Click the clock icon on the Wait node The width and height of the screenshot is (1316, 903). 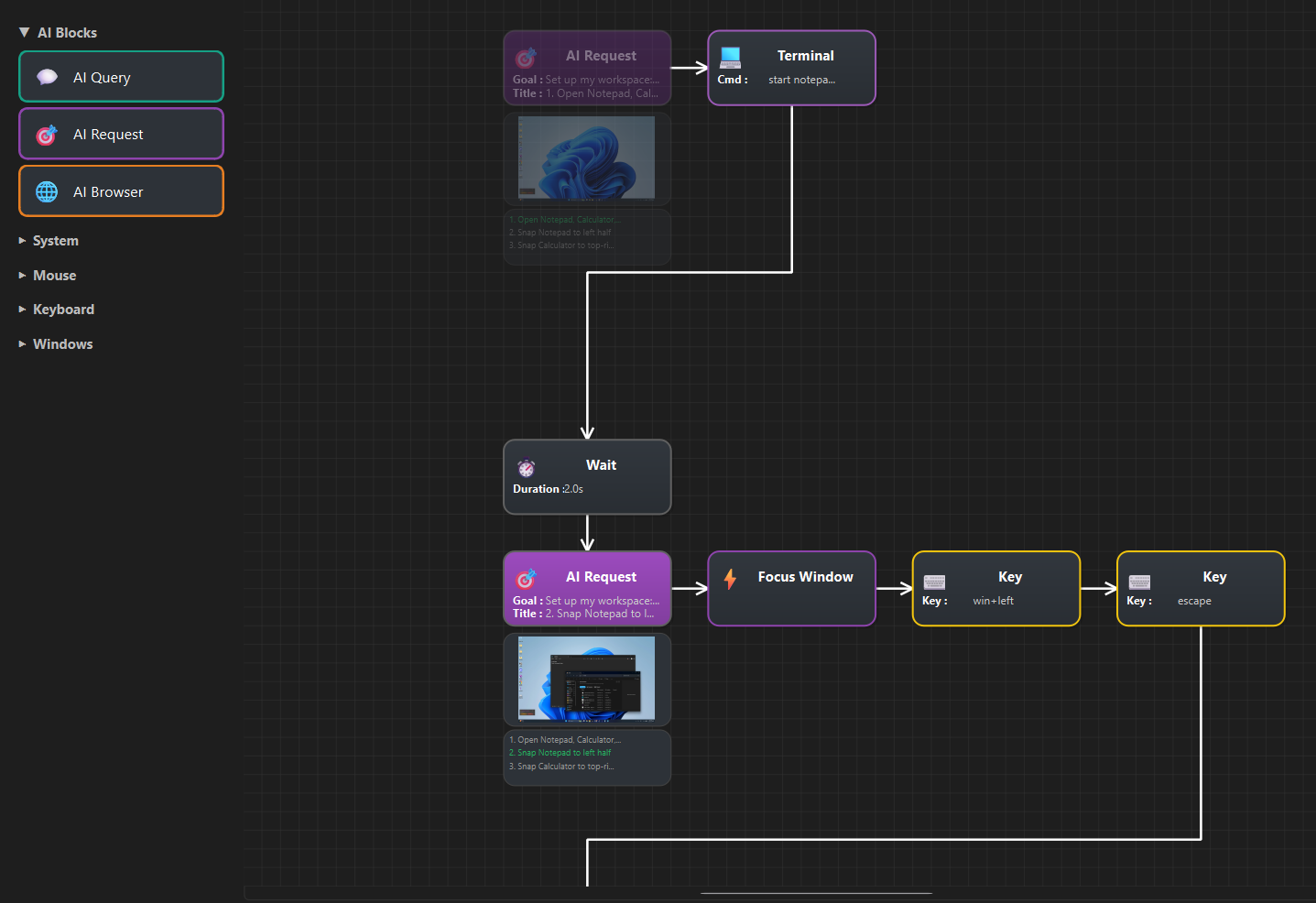tap(527, 468)
